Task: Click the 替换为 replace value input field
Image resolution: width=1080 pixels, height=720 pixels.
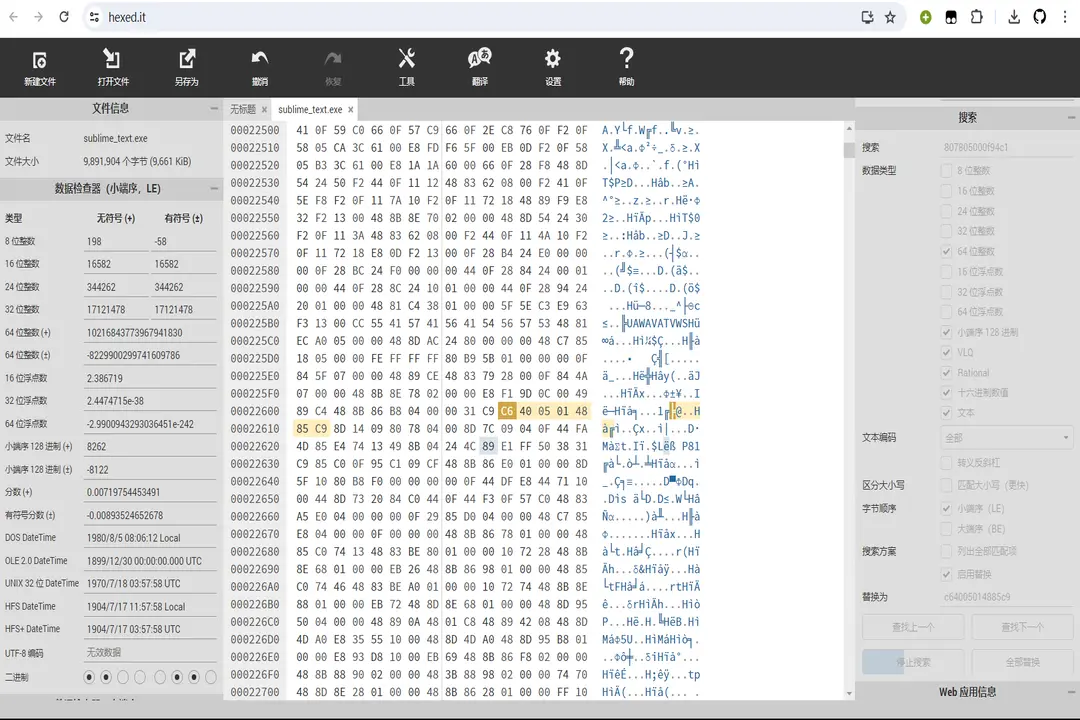Action: [1007, 597]
